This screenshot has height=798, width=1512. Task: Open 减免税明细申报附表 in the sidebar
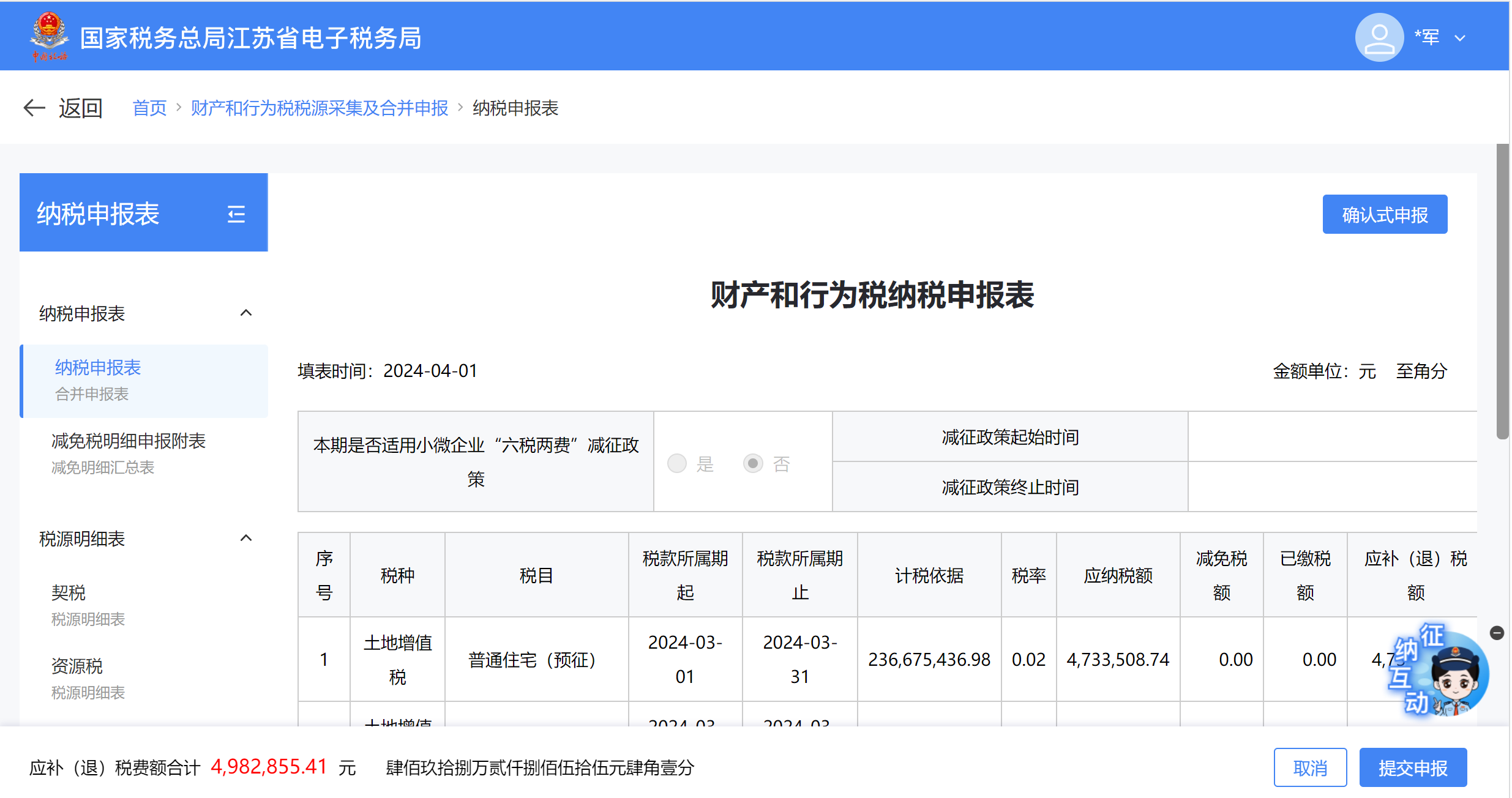point(129,441)
